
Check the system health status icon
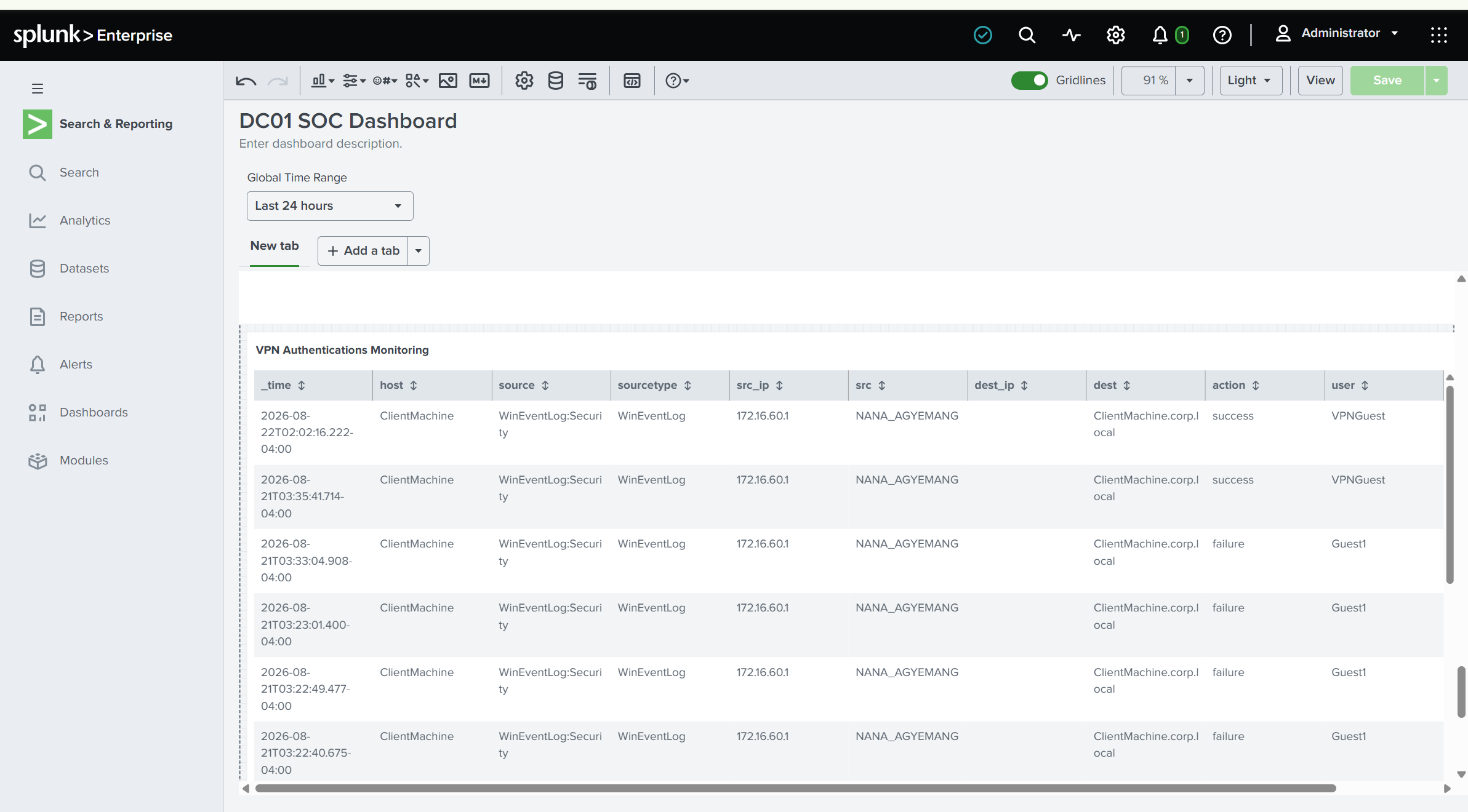point(983,35)
